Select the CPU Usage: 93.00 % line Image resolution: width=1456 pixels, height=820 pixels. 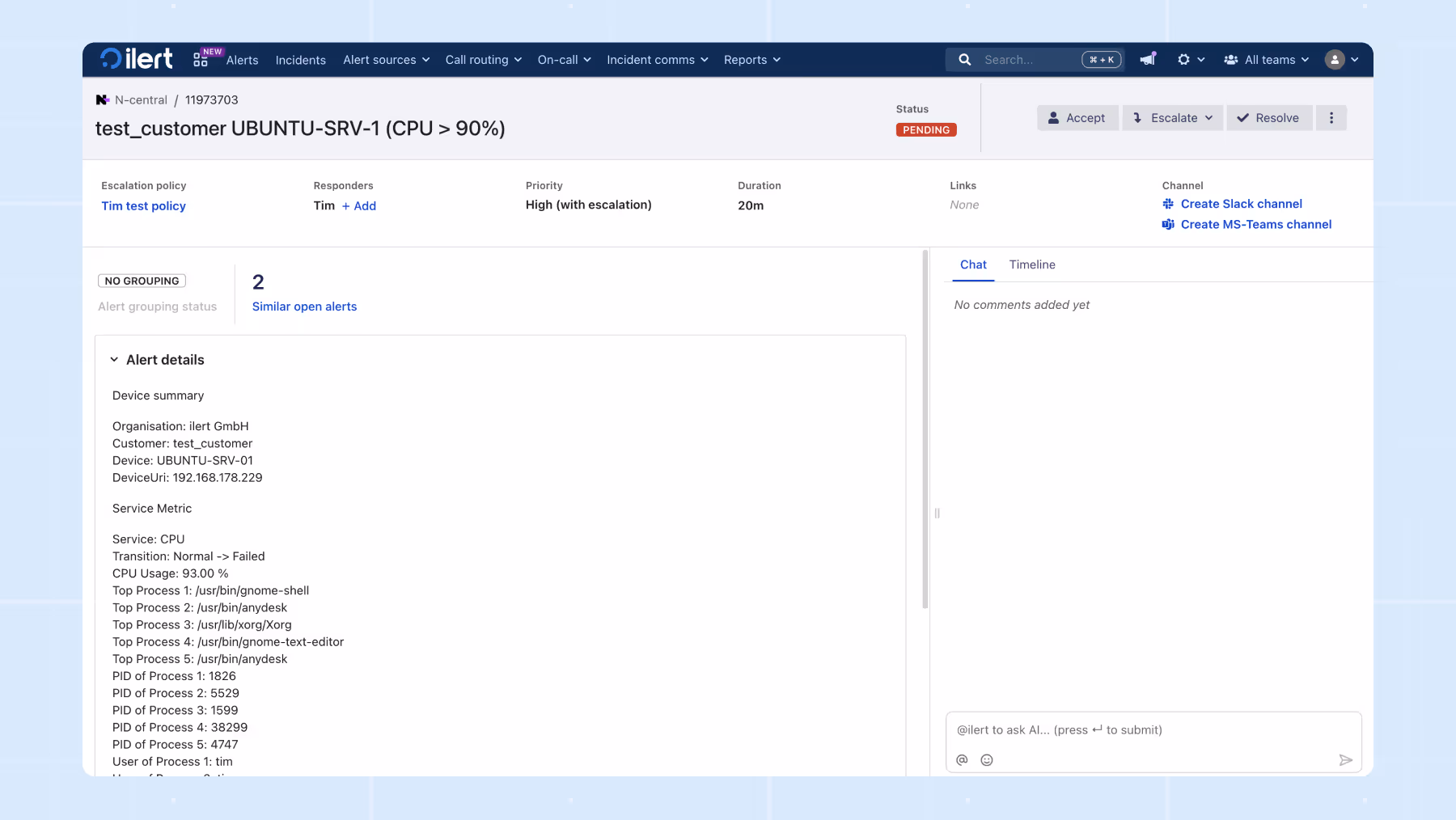point(171,573)
